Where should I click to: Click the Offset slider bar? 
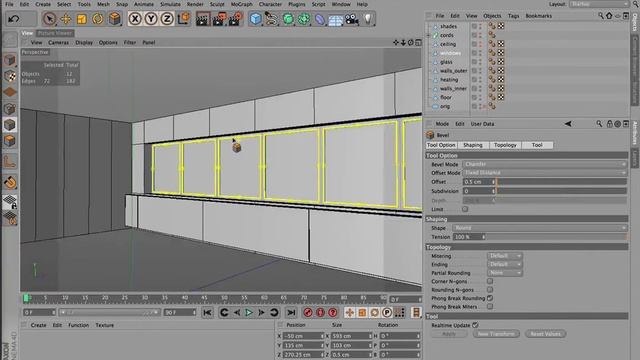(x=562, y=182)
